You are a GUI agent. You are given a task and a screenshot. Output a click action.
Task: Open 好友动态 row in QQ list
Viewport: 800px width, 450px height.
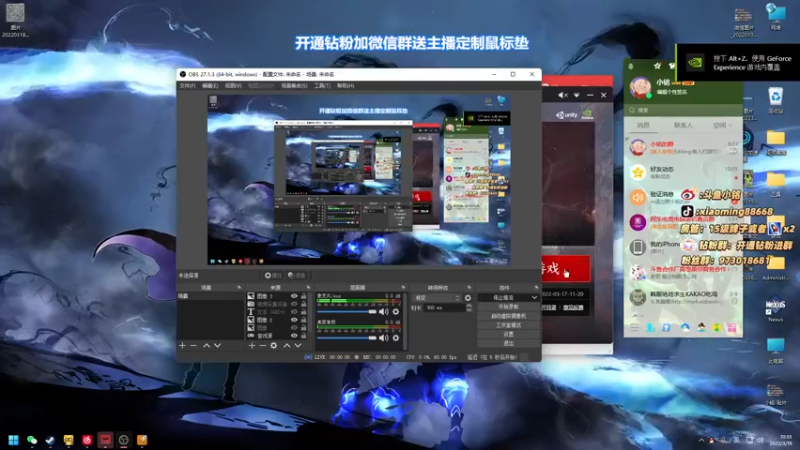pyautogui.click(x=683, y=172)
